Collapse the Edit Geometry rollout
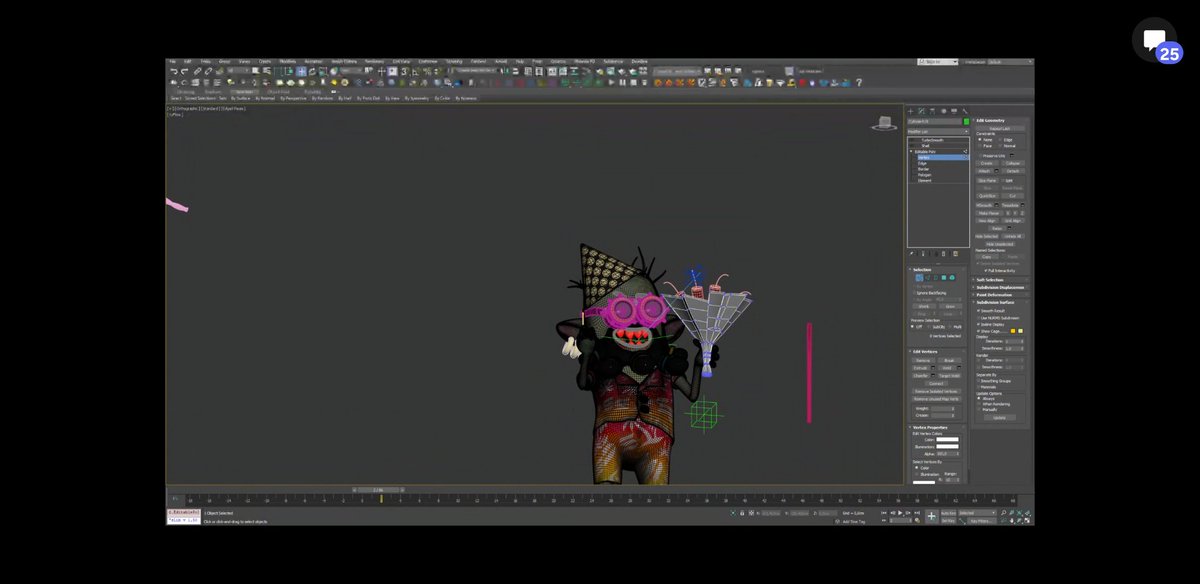This screenshot has height=584, width=1200. [999, 120]
